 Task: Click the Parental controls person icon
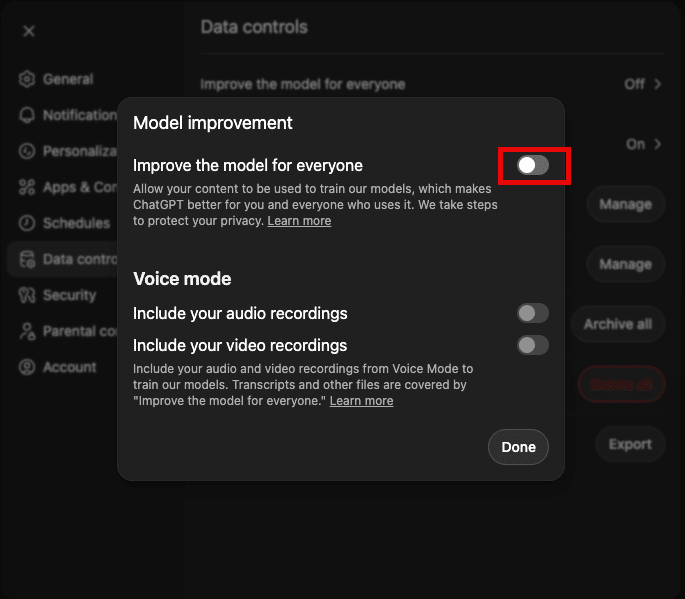point(27,331)
